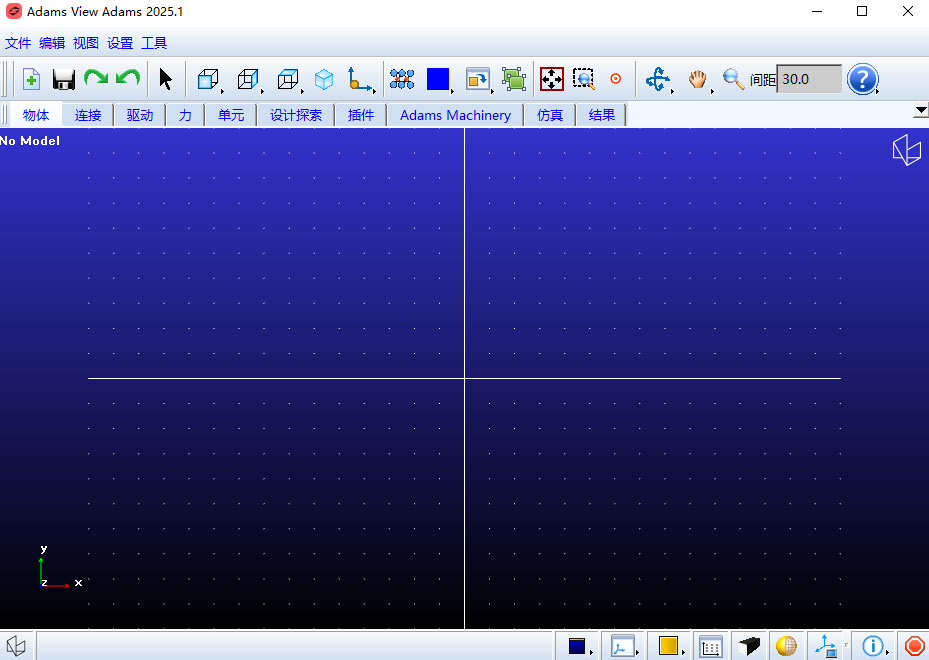
Task: Switch to the 驱动 ribbon tab
Action: pyautogui.click(x=140, y=115)
